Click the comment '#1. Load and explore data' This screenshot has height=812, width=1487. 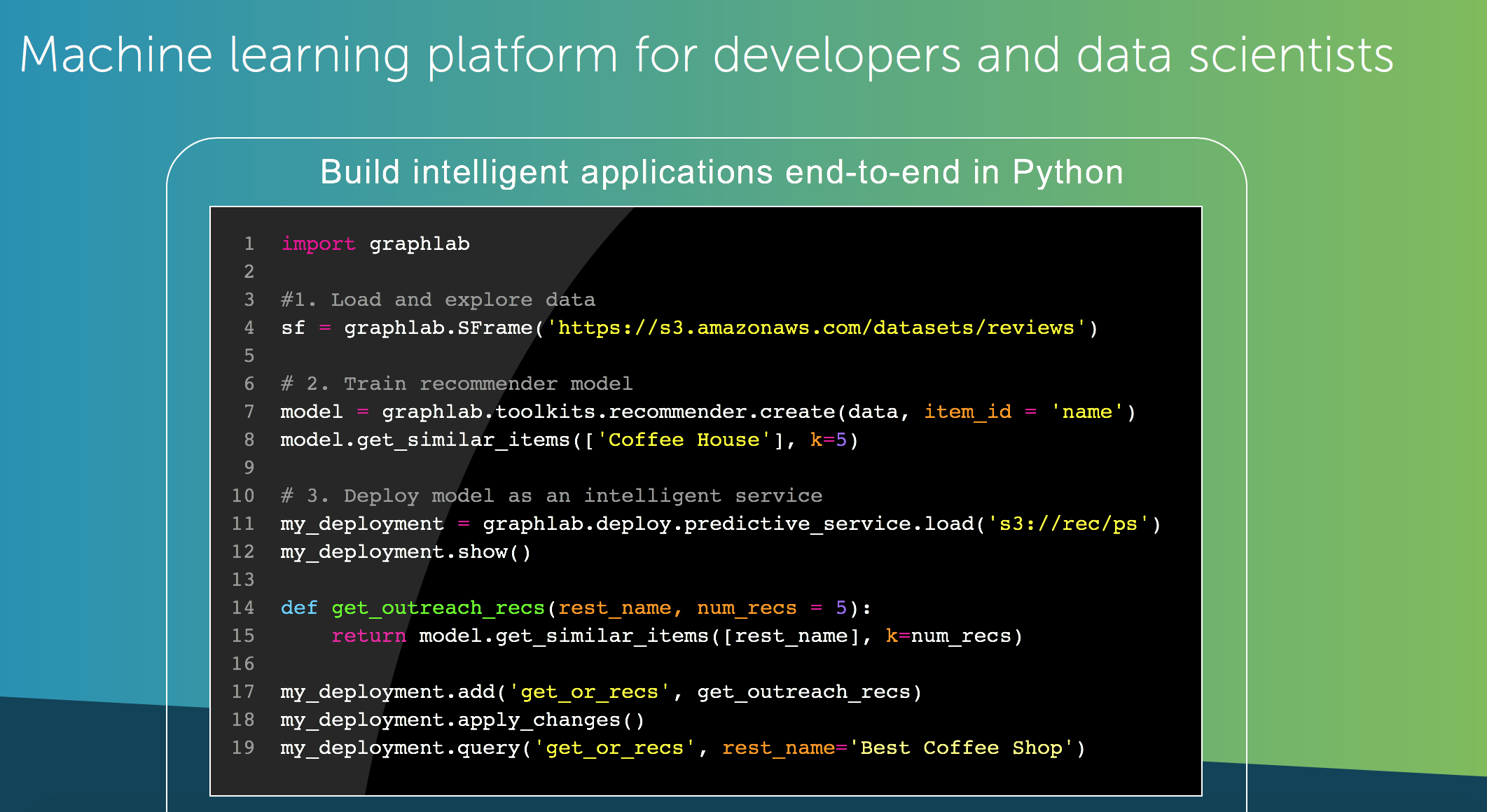tap(438, 300)
